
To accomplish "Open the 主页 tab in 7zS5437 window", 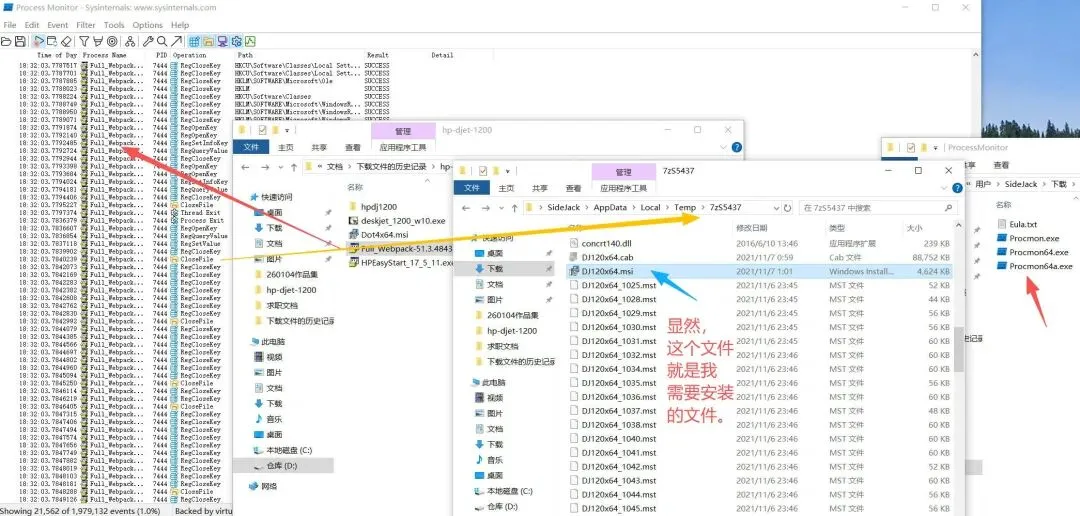I will (506, 187).
